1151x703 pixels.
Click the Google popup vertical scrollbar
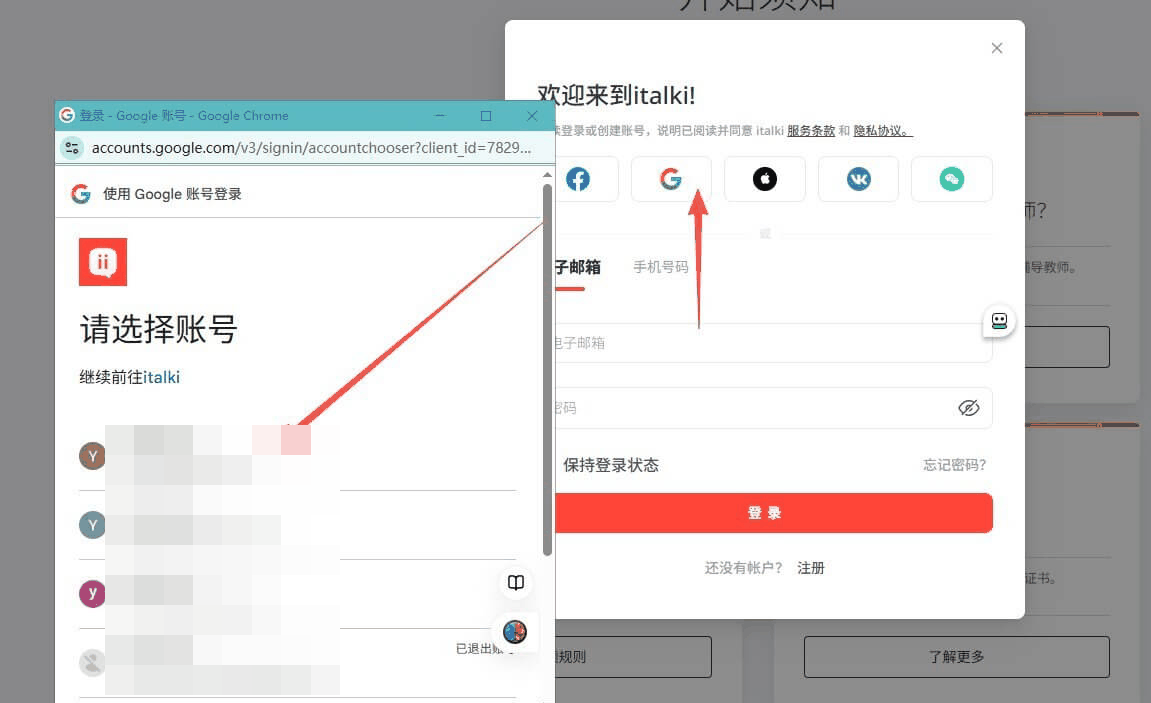[547, 370]
